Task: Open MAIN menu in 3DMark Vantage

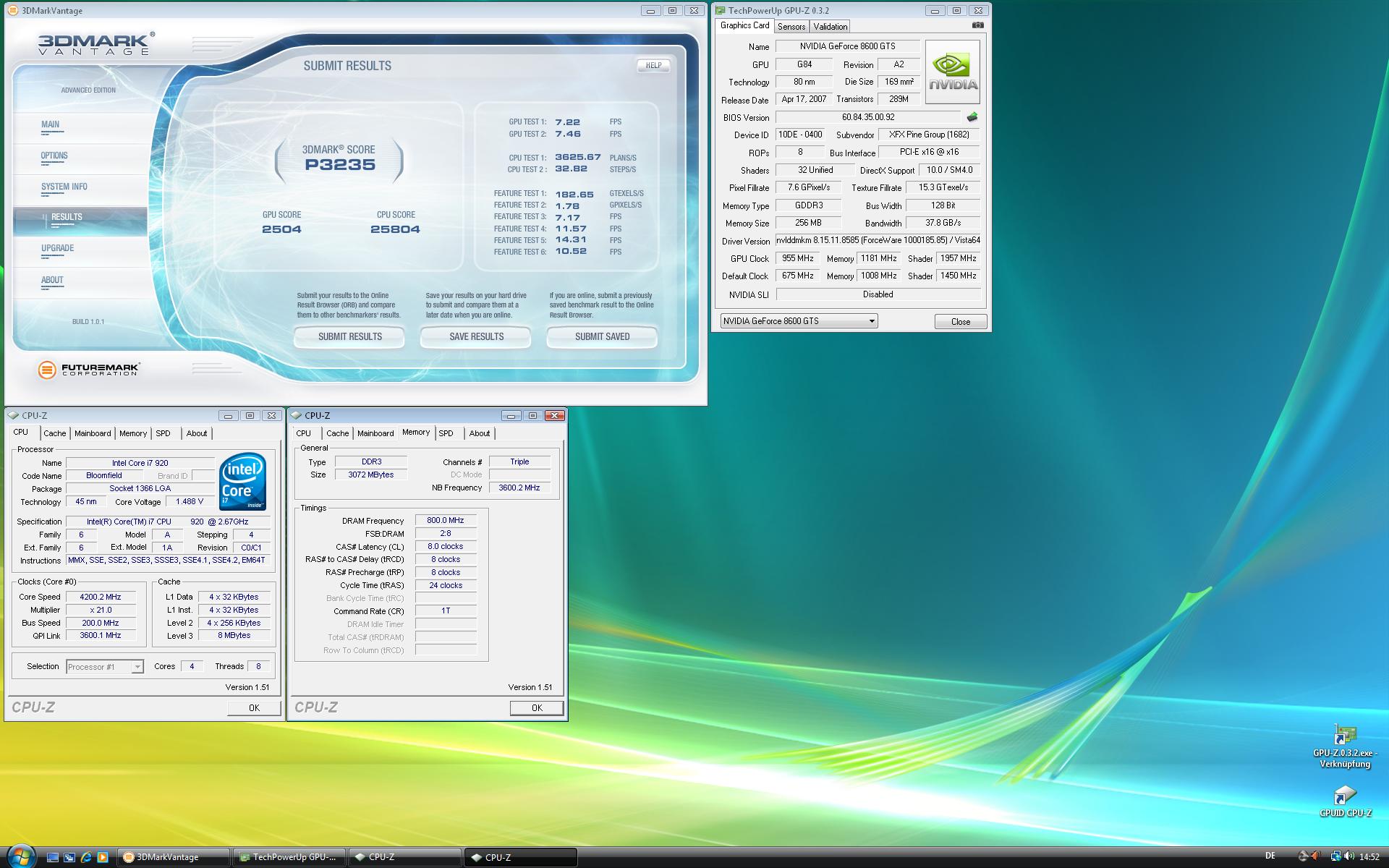Action: [80, 127]
